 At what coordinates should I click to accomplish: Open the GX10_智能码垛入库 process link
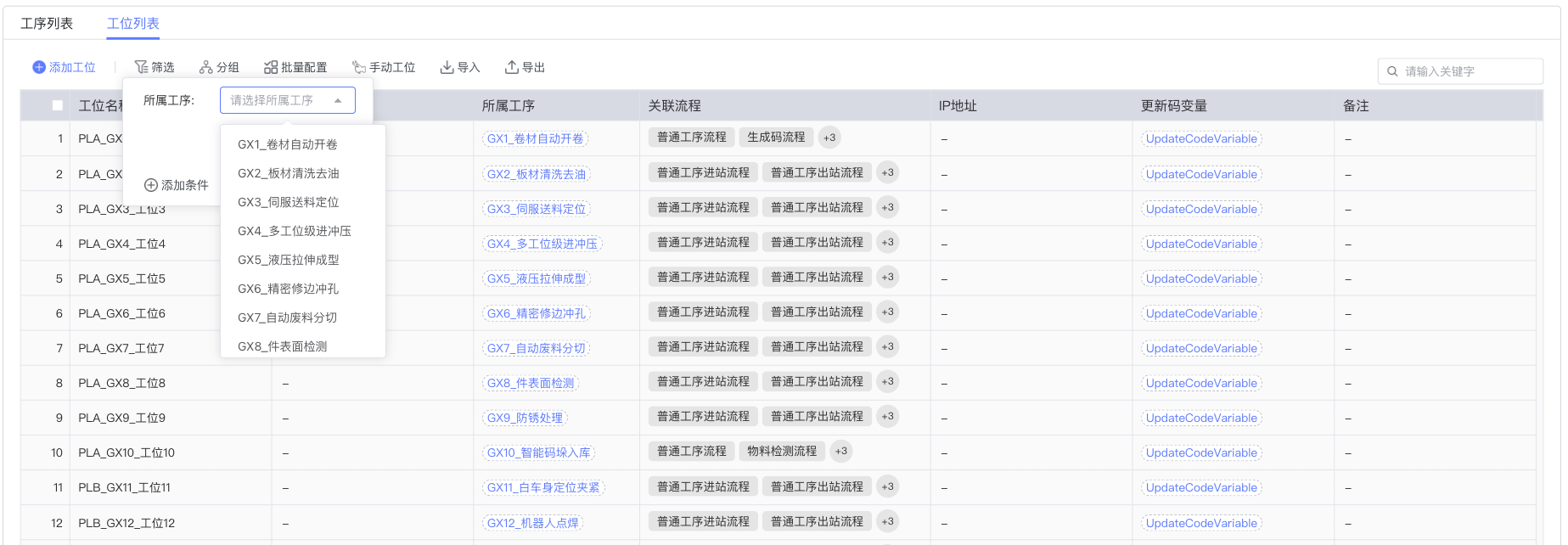click(x=538, y=452)
